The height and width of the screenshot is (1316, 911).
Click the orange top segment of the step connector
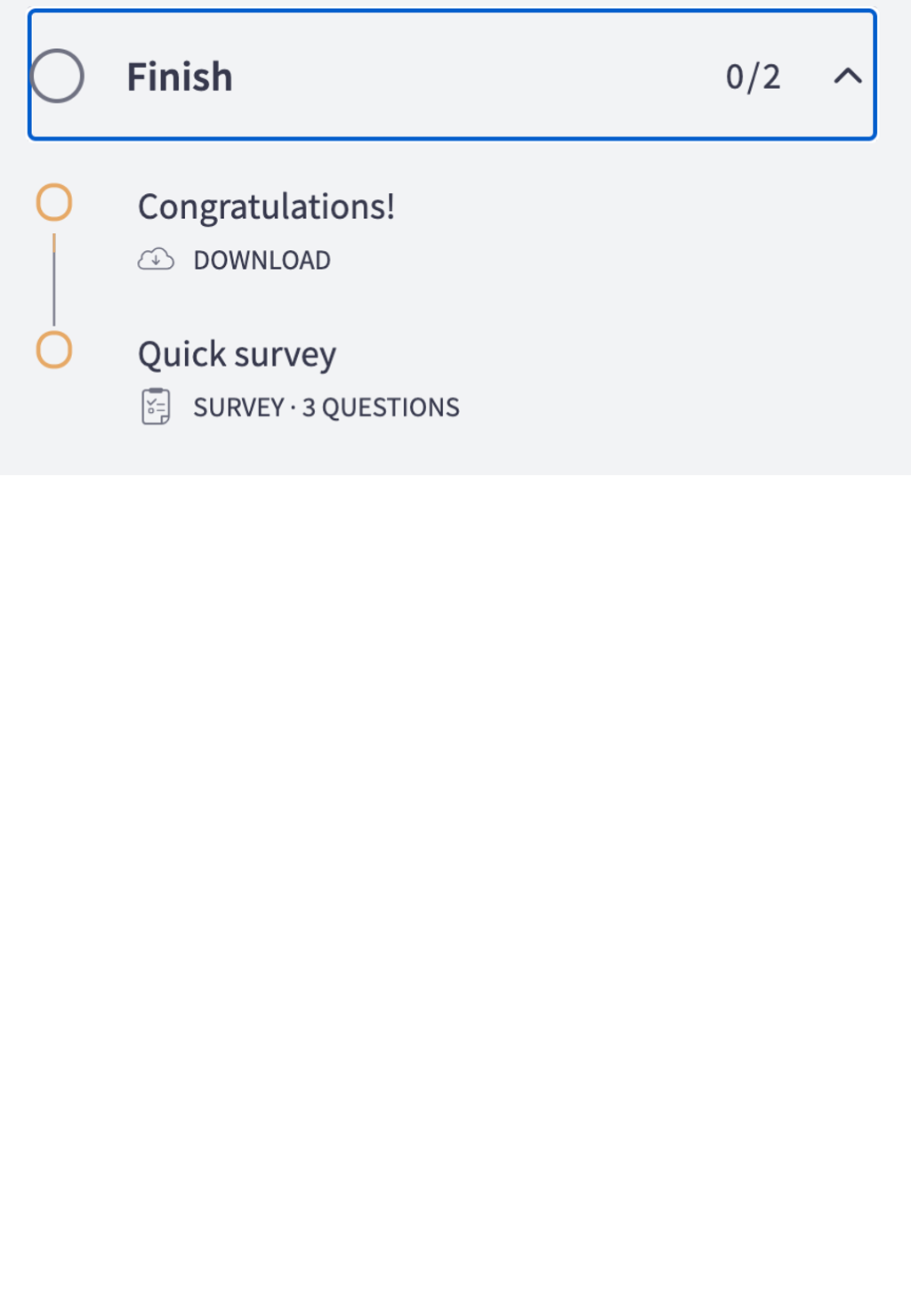point(54,242)
